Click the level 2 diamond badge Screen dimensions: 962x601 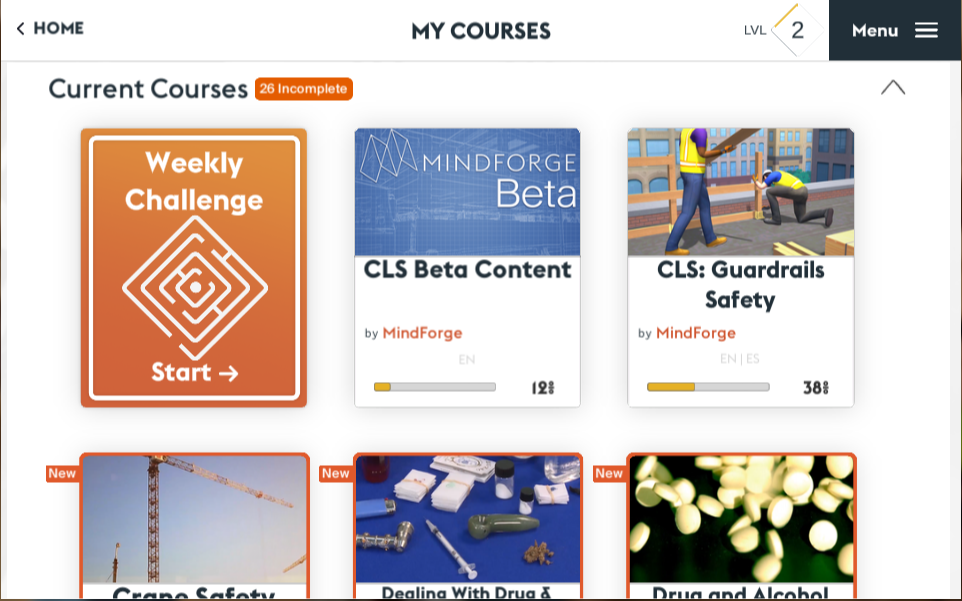797,30
